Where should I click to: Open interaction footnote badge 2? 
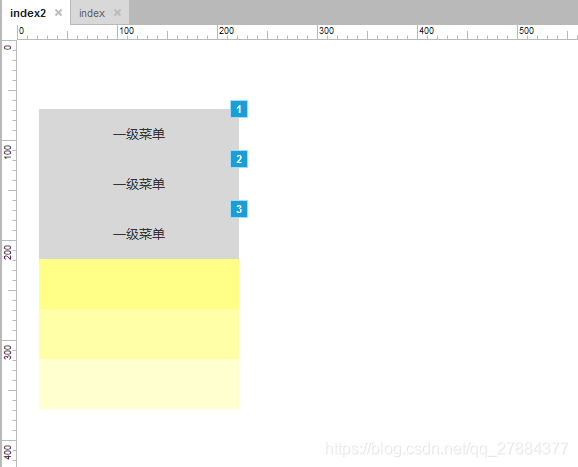[239, 159]
